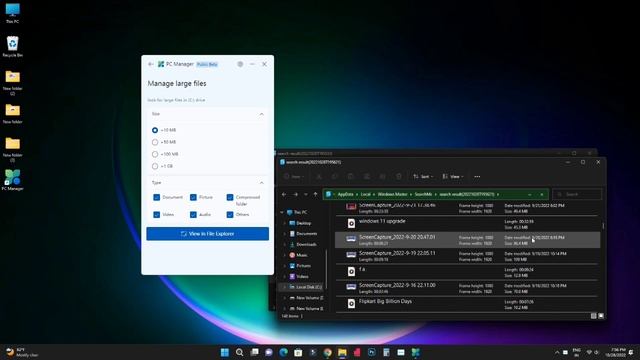Select the >1 GB size option
The image size is (640, 360).
click(155, 166)
